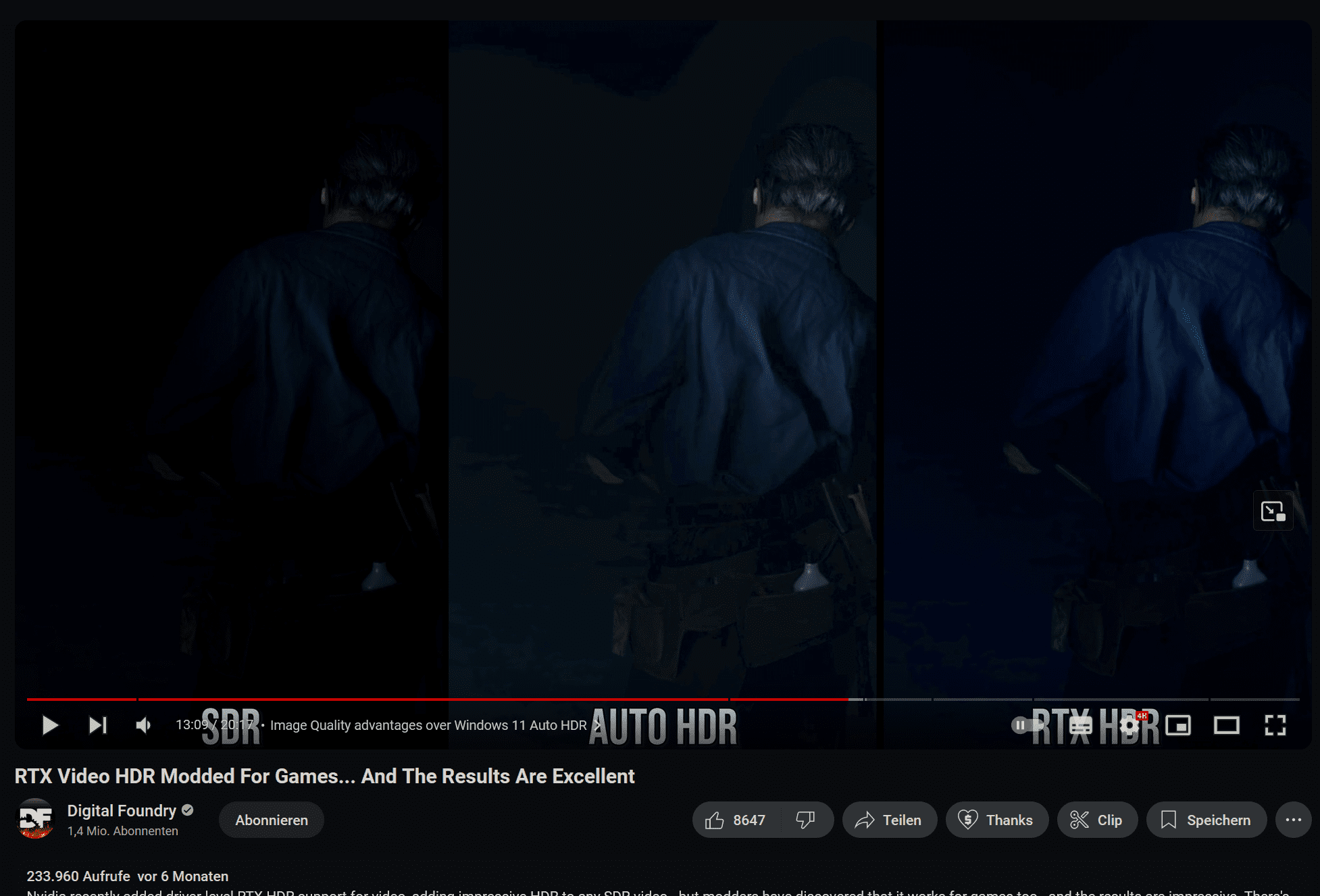Click the picture-in-picture overlay icon
1320x896 pixels.
click(1273, 511)
